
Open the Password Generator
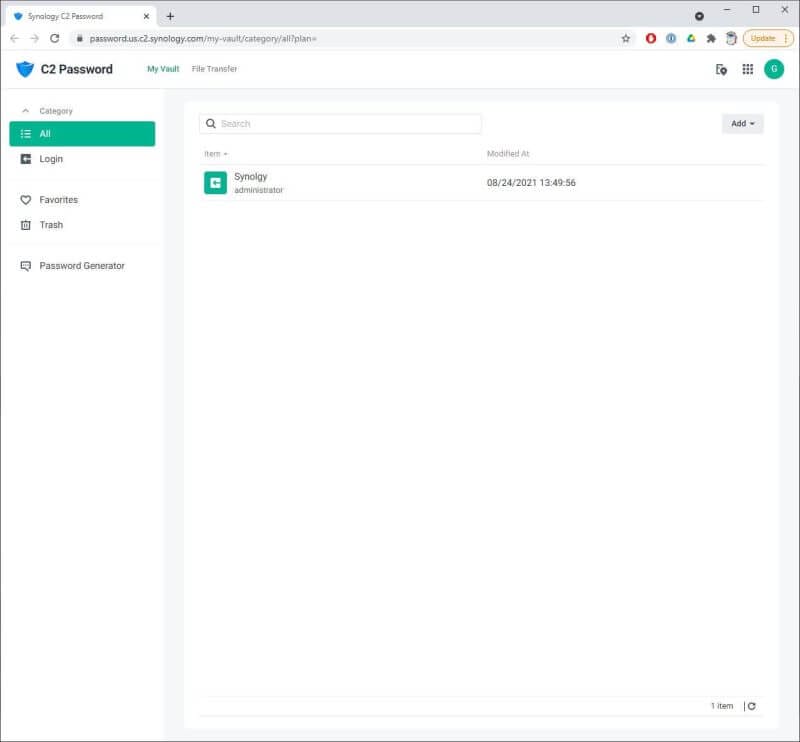(x=80, y=265)
